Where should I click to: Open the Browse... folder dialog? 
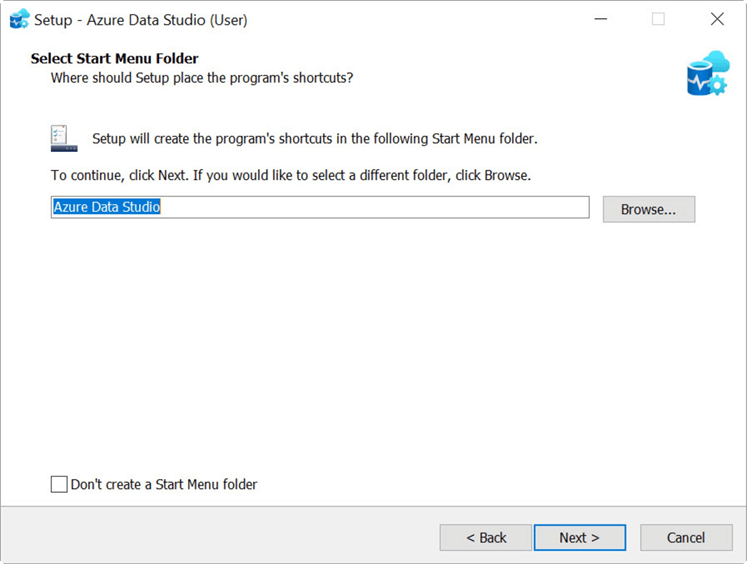[648, 209]
